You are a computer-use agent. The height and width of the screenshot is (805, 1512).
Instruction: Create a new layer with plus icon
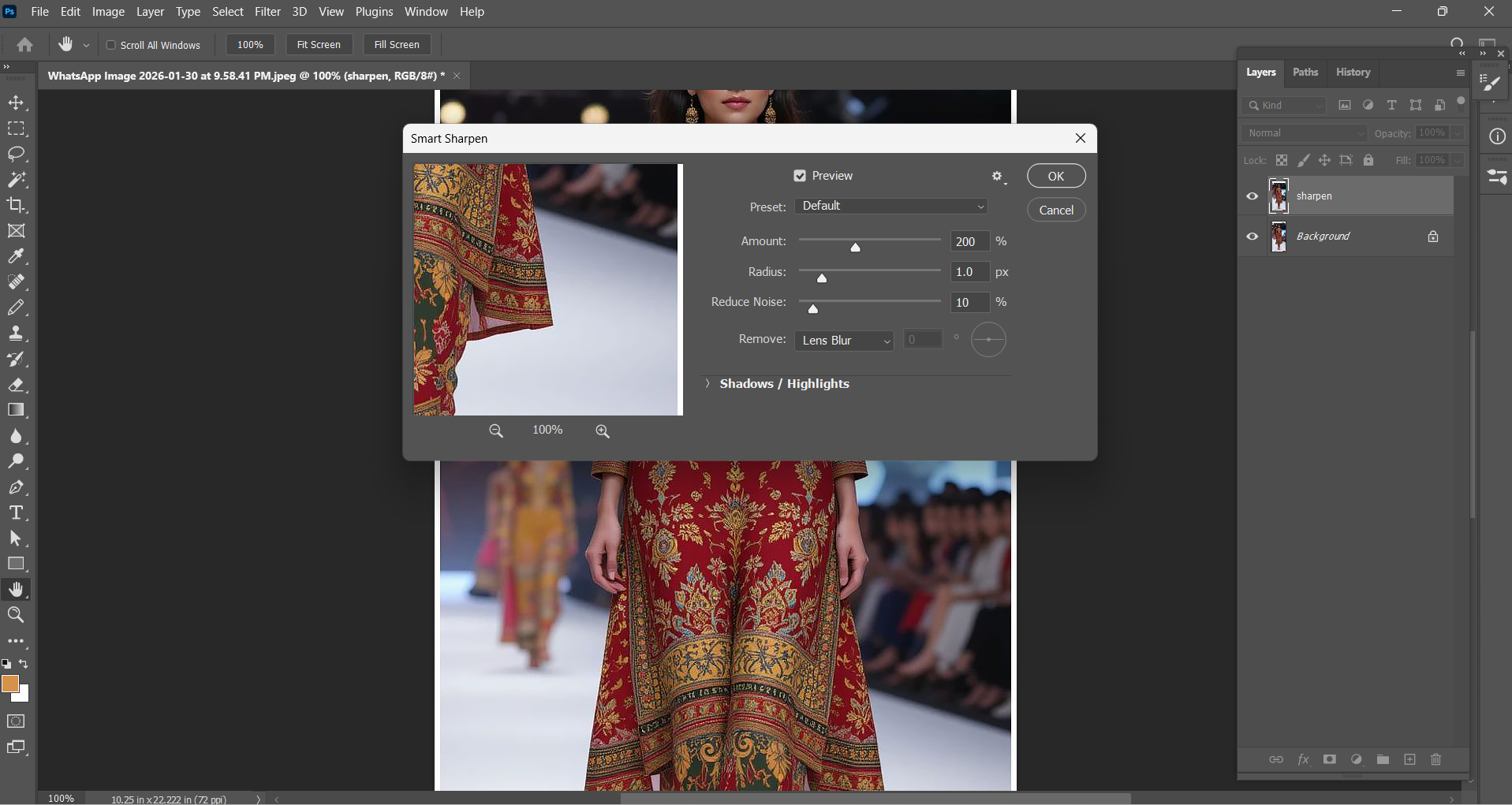click(x=1409, y=759)
